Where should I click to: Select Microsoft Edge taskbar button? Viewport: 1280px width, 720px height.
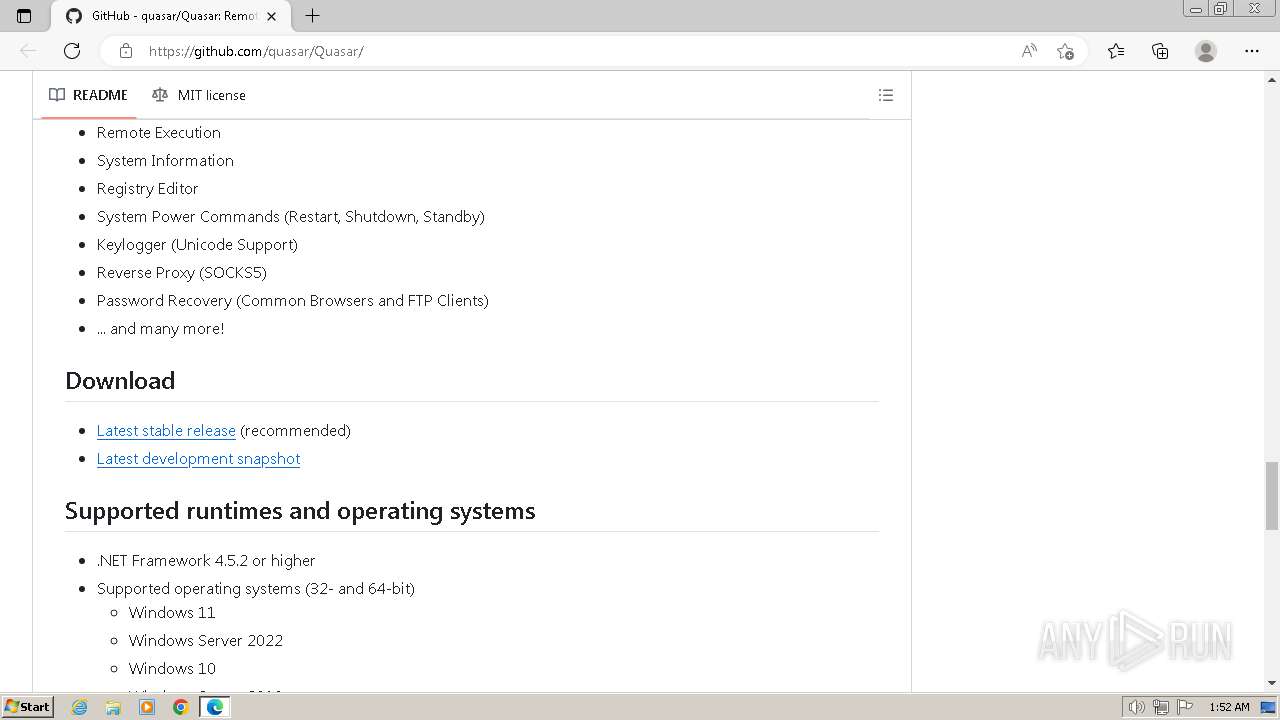point(214,707)
